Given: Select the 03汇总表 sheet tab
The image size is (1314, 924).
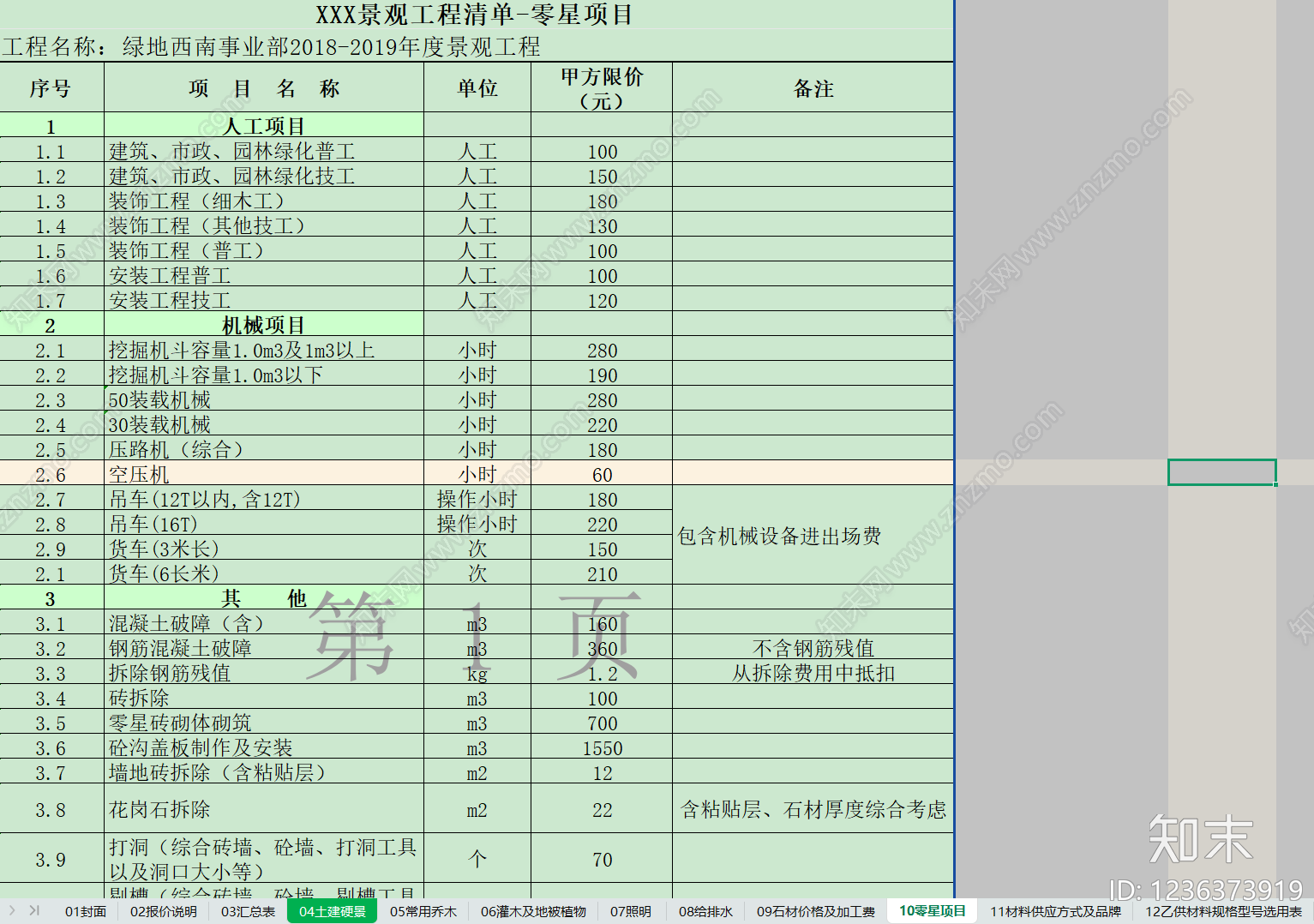Looking at the screenshot, I should pos(248,911).
